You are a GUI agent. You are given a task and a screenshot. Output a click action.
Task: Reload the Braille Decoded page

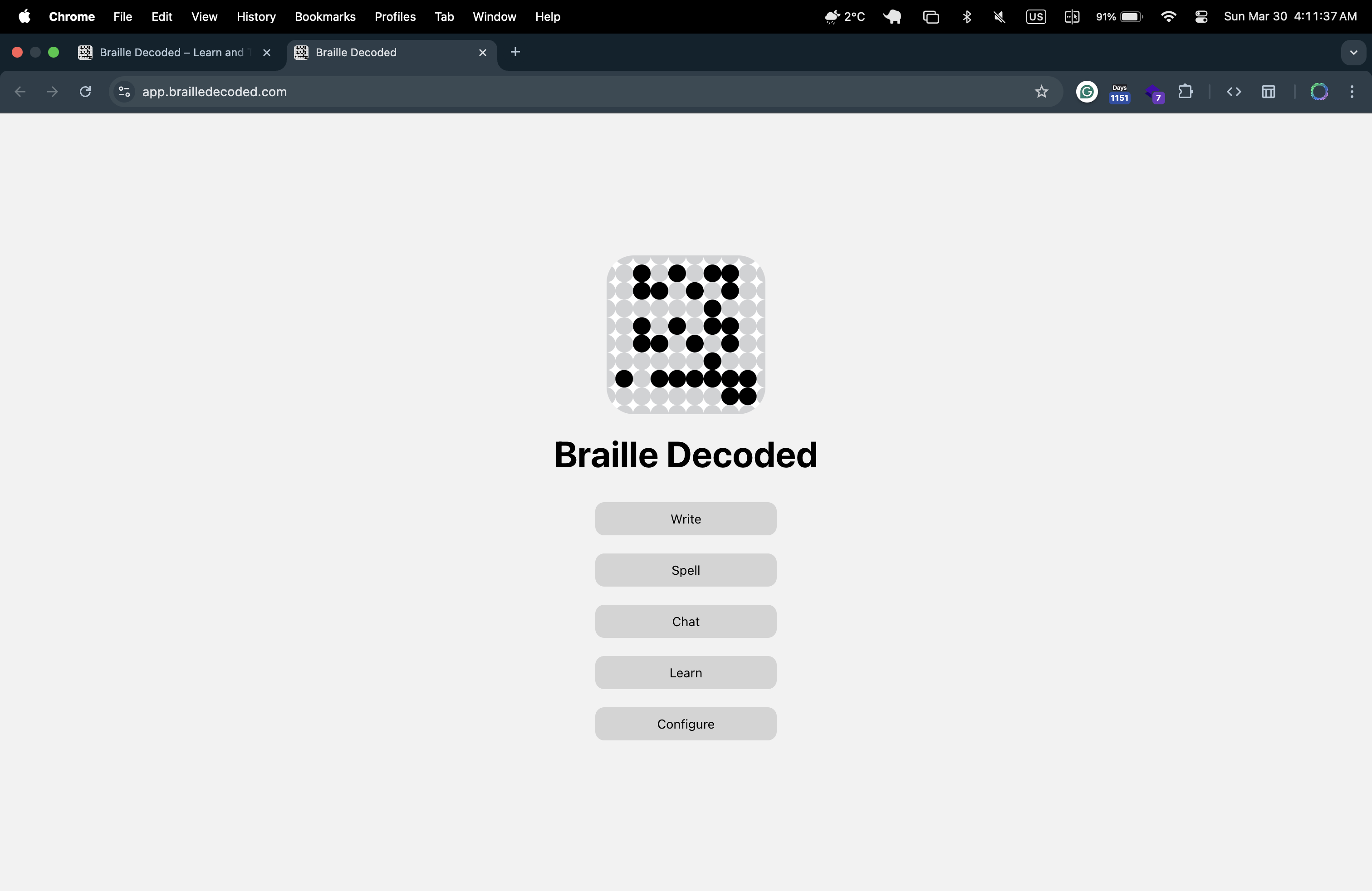click(x=85, y=92)
